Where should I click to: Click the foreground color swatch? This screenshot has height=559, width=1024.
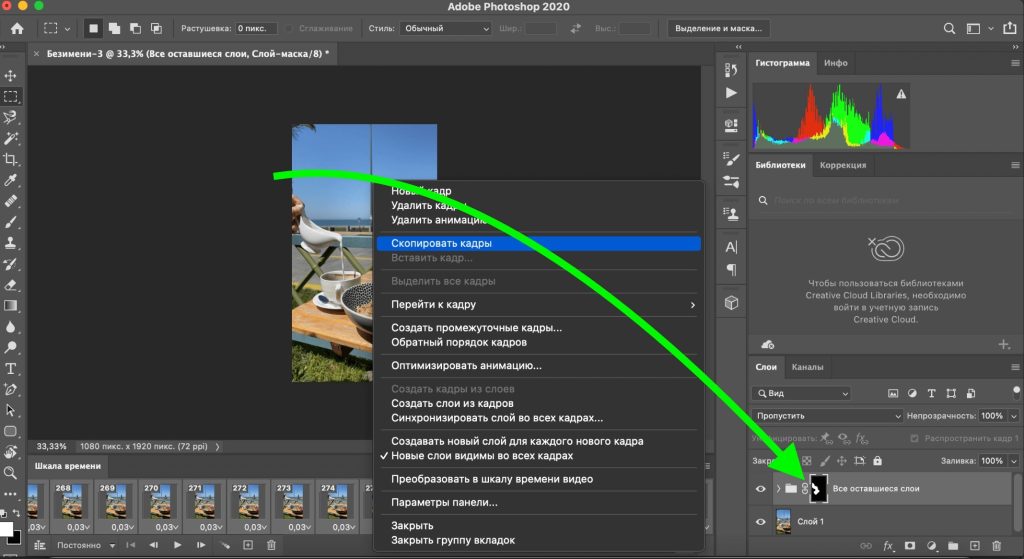pyautogui.click(x=6, y=529)
